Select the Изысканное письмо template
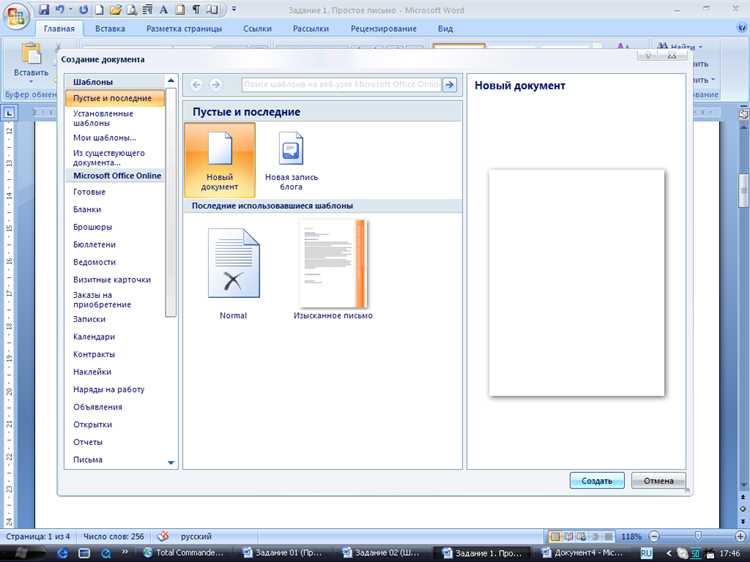The image size is (750, 562). [x=333, y=270]
